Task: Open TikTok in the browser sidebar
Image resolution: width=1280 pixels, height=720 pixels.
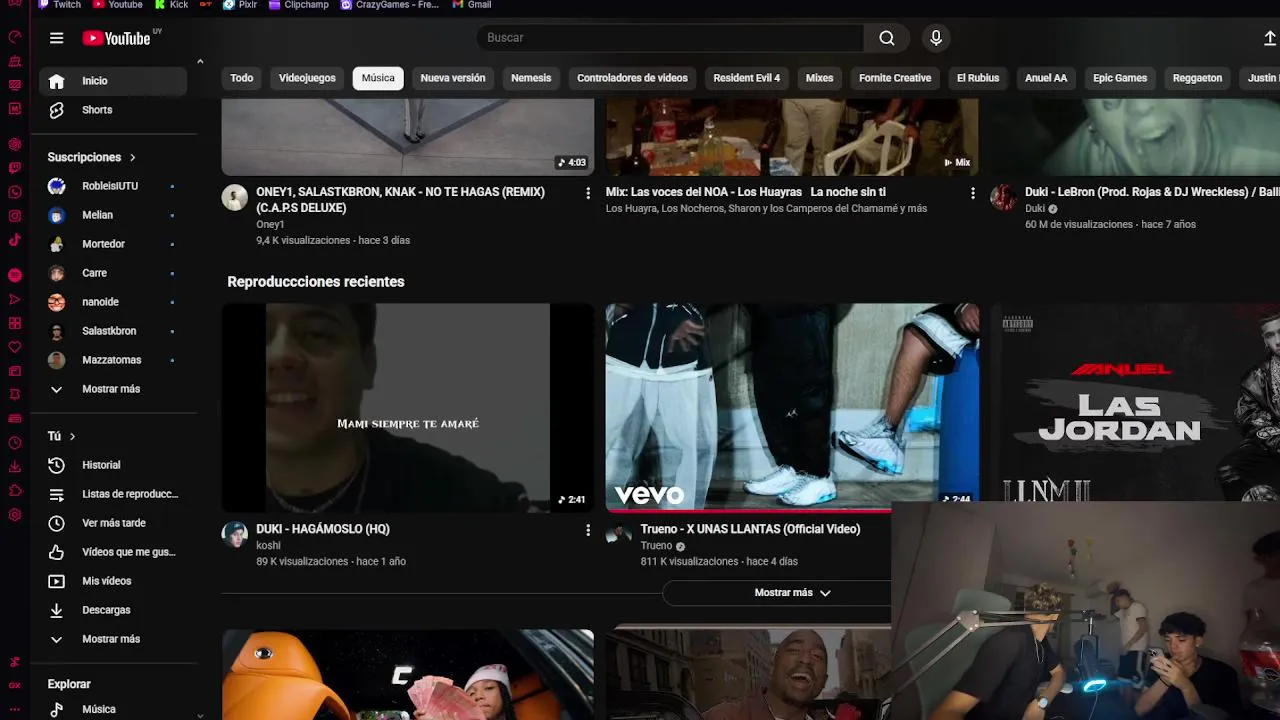Action: coord(14,240)
